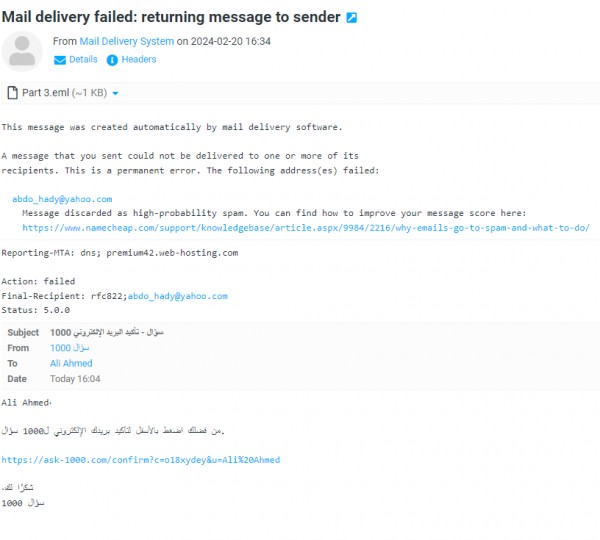Open message in new window icon

351,18
